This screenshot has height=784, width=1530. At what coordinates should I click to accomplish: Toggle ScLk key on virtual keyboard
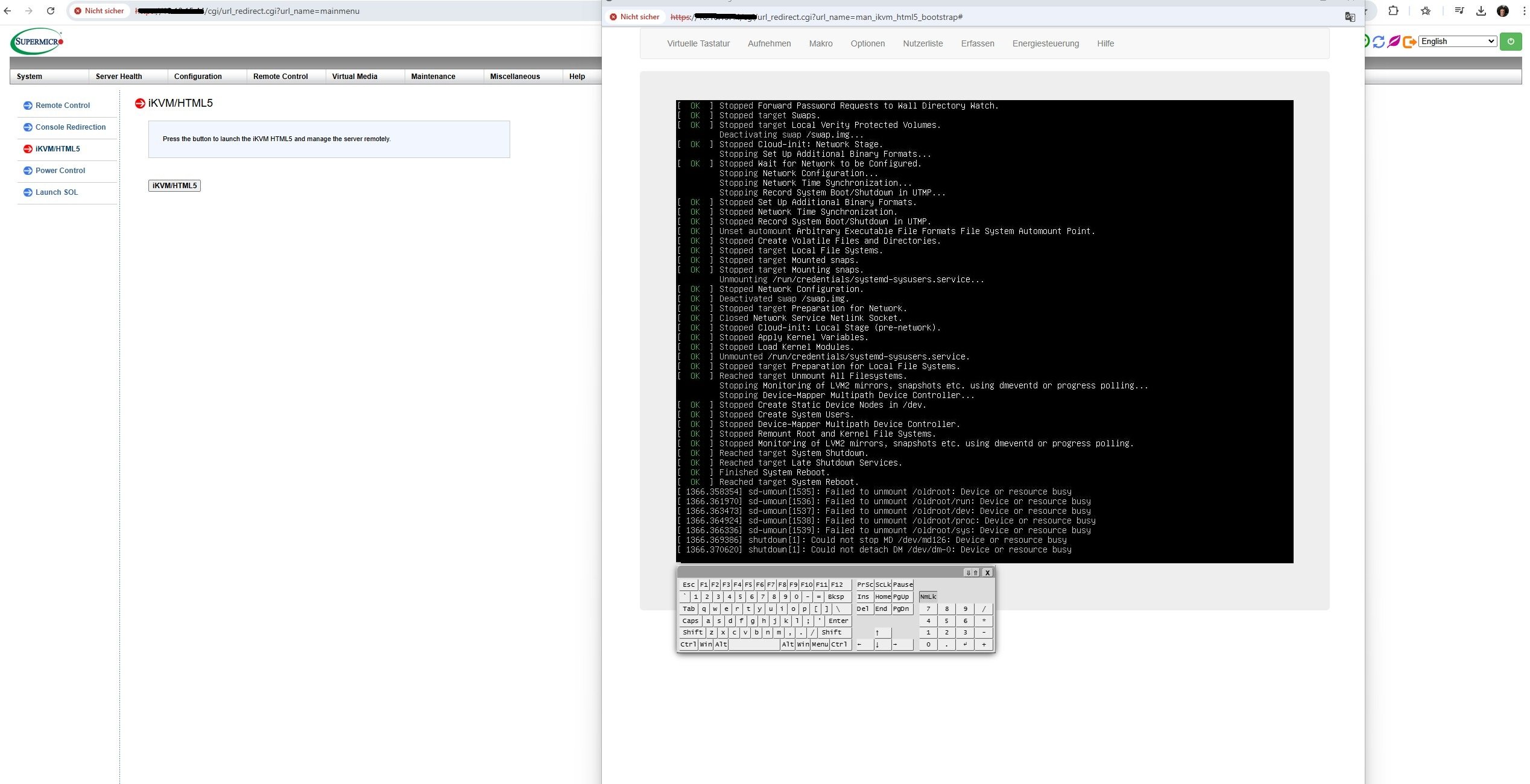pos(883,584)
